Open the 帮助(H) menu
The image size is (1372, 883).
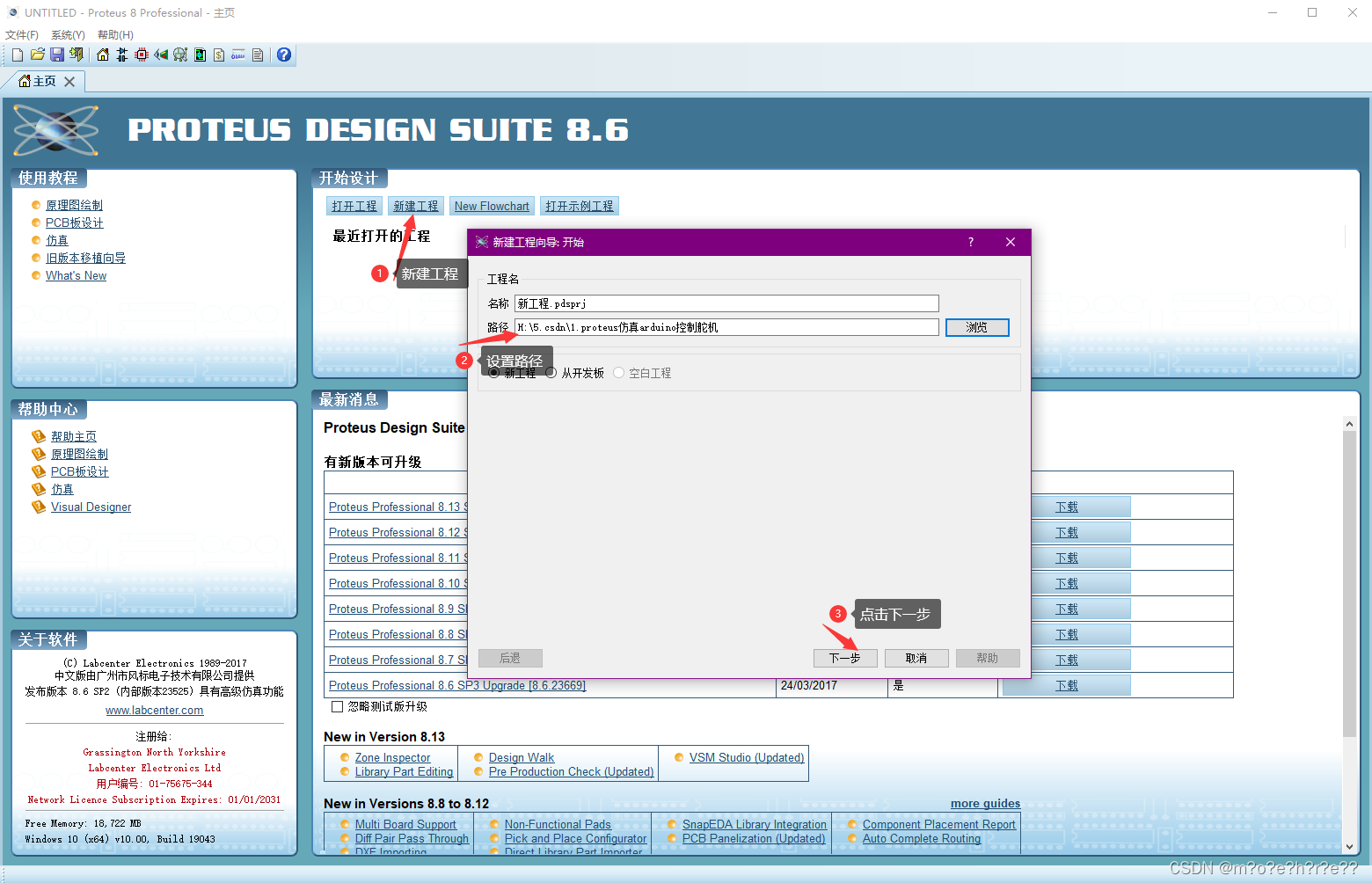click(115, 35)
